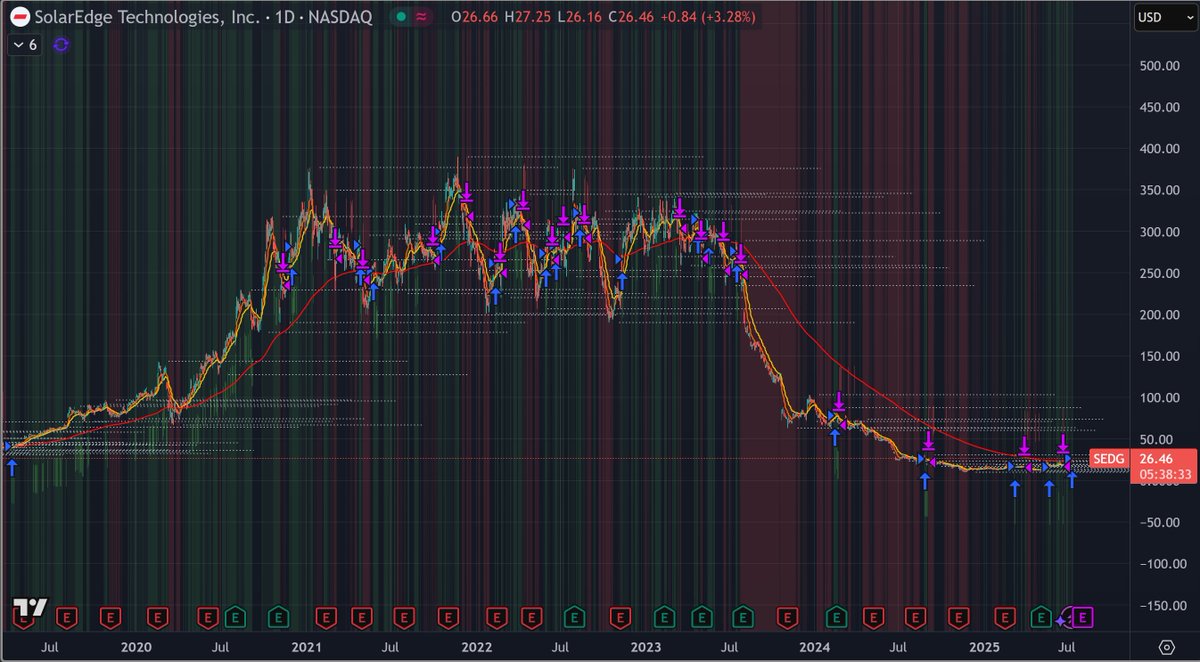Click the TradingView logo on the chart
Viewport: 1200px width, 662px height.
(x=30, y=608)
